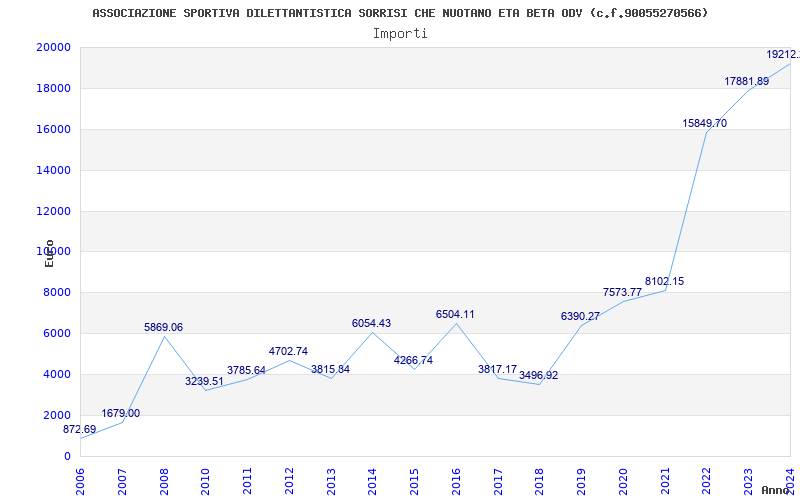
Task: Click the Importi chart subtitle
Action: 400,33
